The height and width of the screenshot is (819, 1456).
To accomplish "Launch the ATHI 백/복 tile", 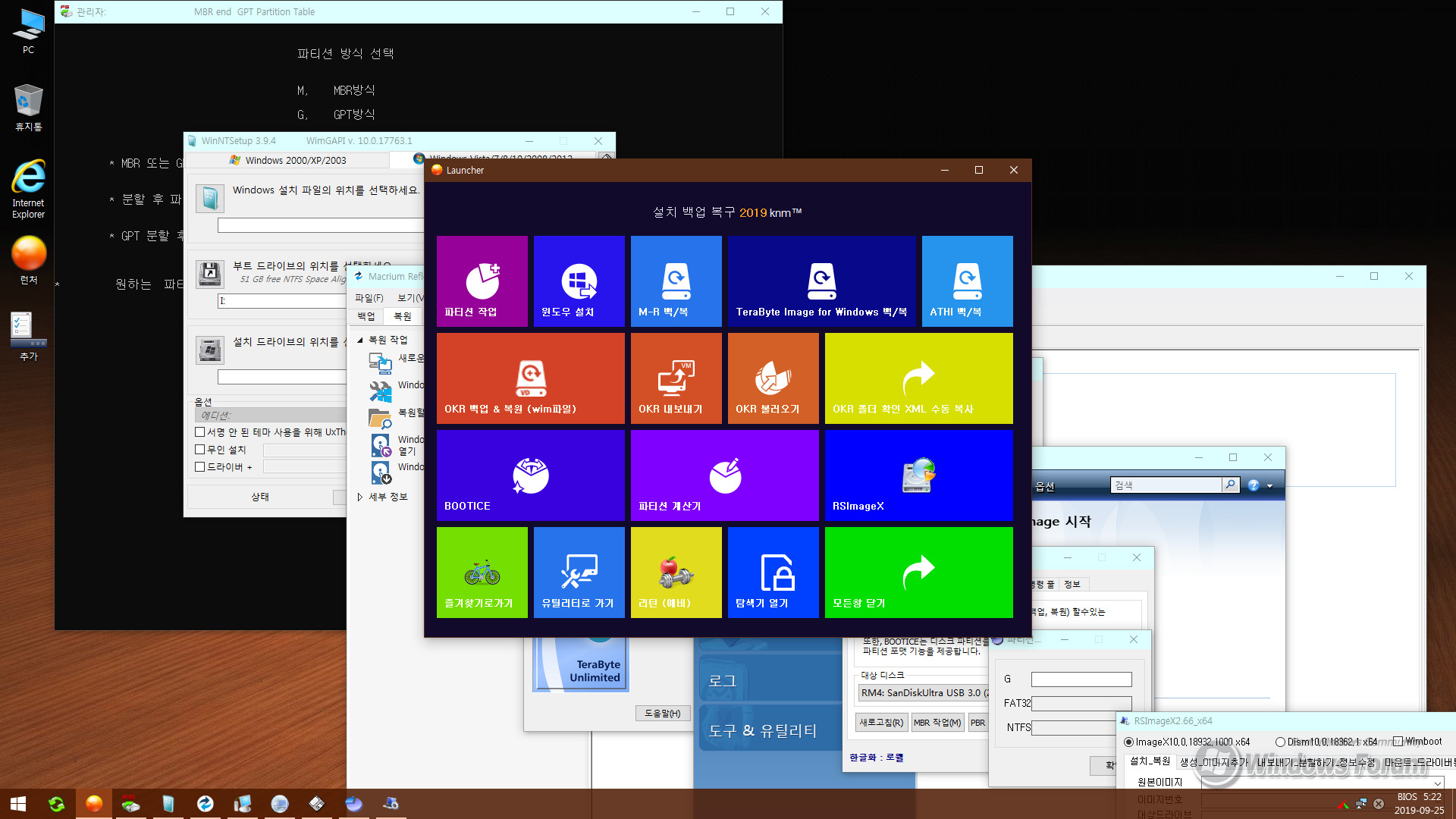I will click(967, 281).
